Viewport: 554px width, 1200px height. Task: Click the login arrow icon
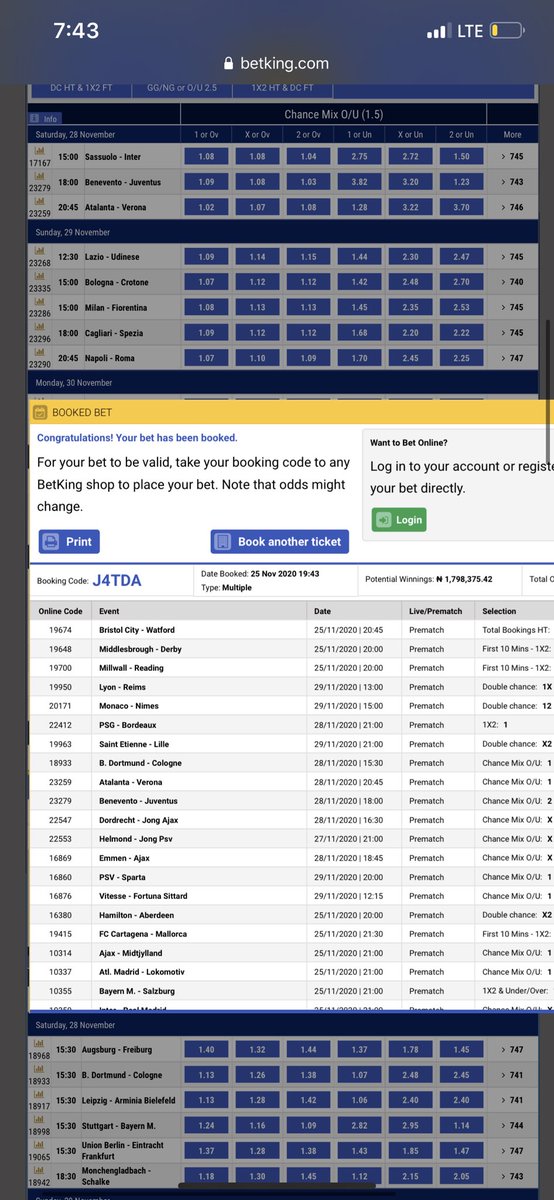(x=384, y=520)
